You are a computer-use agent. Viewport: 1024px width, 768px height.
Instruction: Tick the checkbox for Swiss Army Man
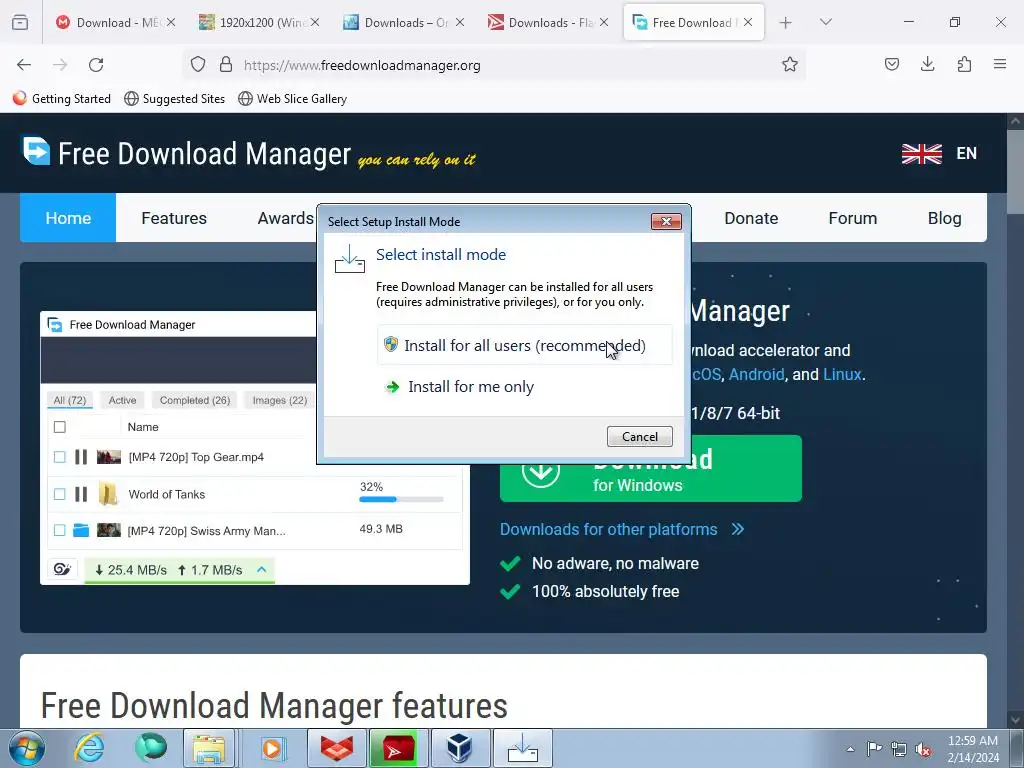tap(59, 530)
